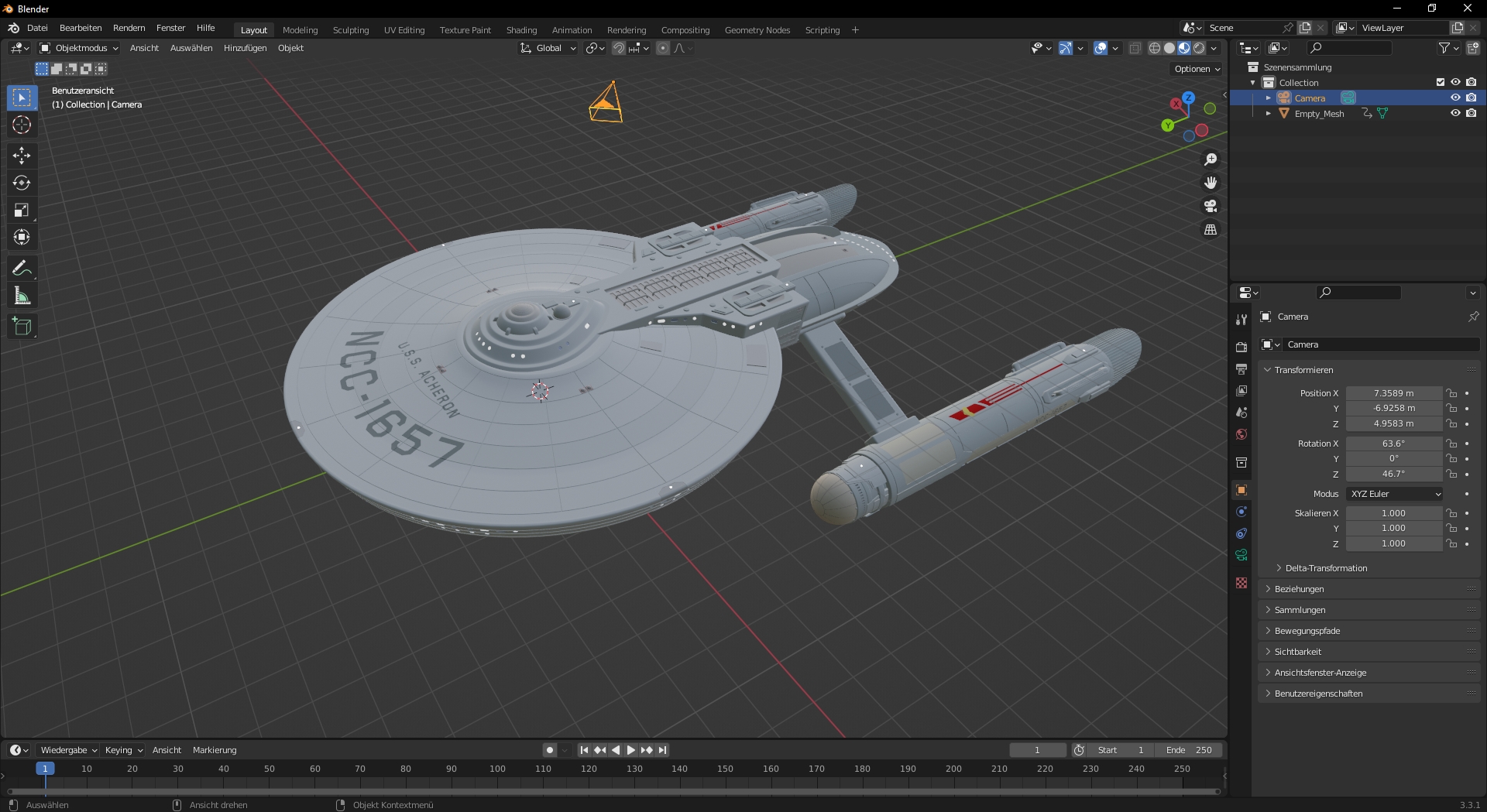Switch to the Shading workspace tab
This screenshot has height=812, width=1487.
click(x=521, y=30)
